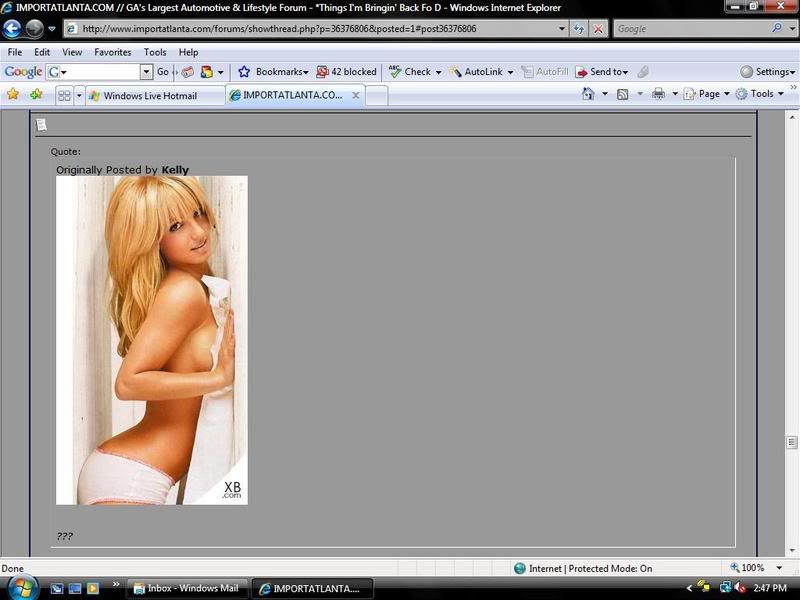Expand the Google toolbar Bookmarks dropdown
The image size is (800, 600).
(x=273, y=72)
